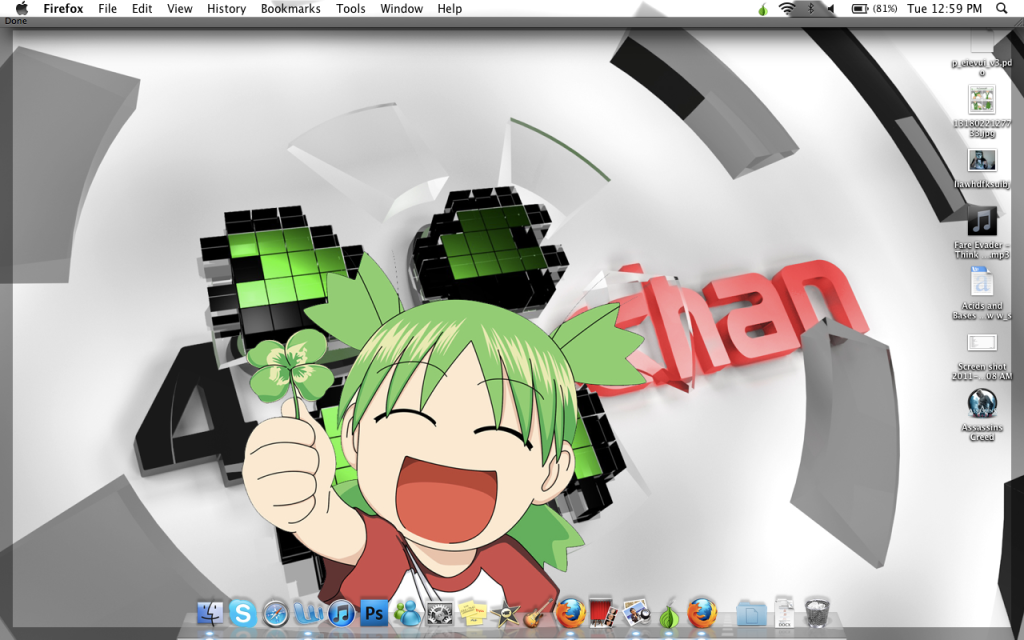Select the liawhdfksuibj image desktop file
The width and height of the screenshot is (1024, 640).
coord(982,168)
